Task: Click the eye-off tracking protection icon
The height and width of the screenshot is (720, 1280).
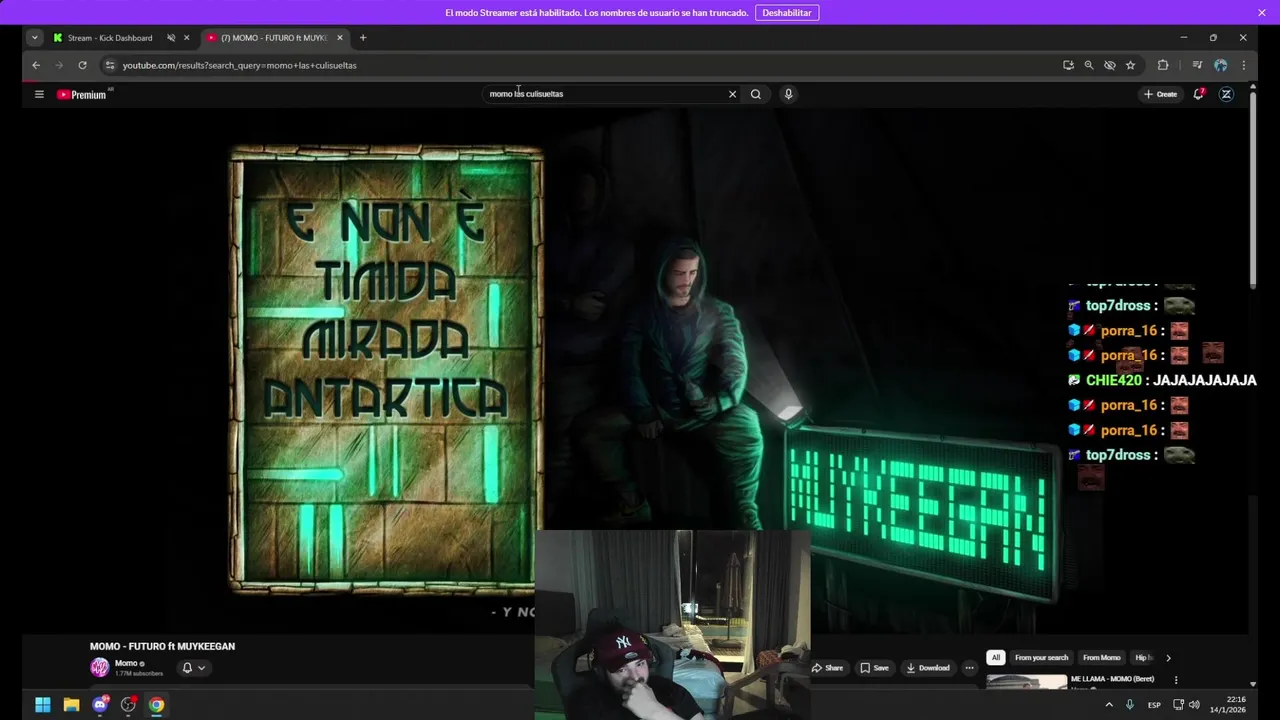Action: point(1110,65)
